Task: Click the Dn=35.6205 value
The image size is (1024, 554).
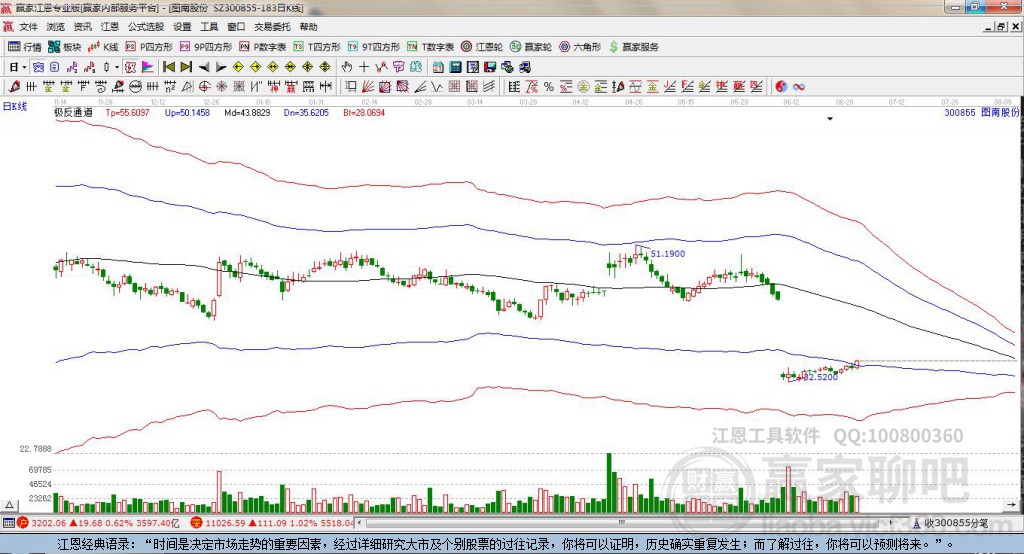Action: tap(306, 112)
